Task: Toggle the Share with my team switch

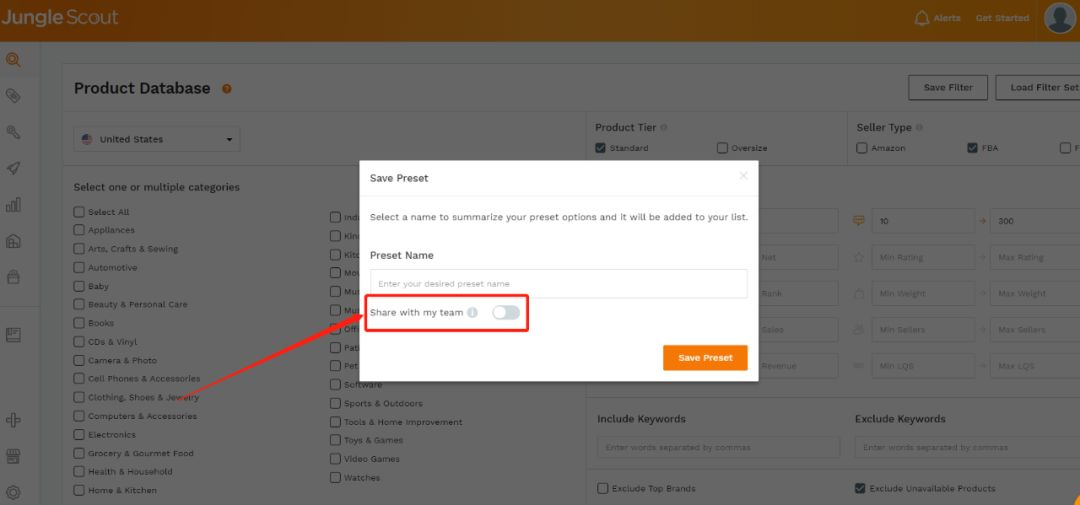Action: click(x=506, y=313)
